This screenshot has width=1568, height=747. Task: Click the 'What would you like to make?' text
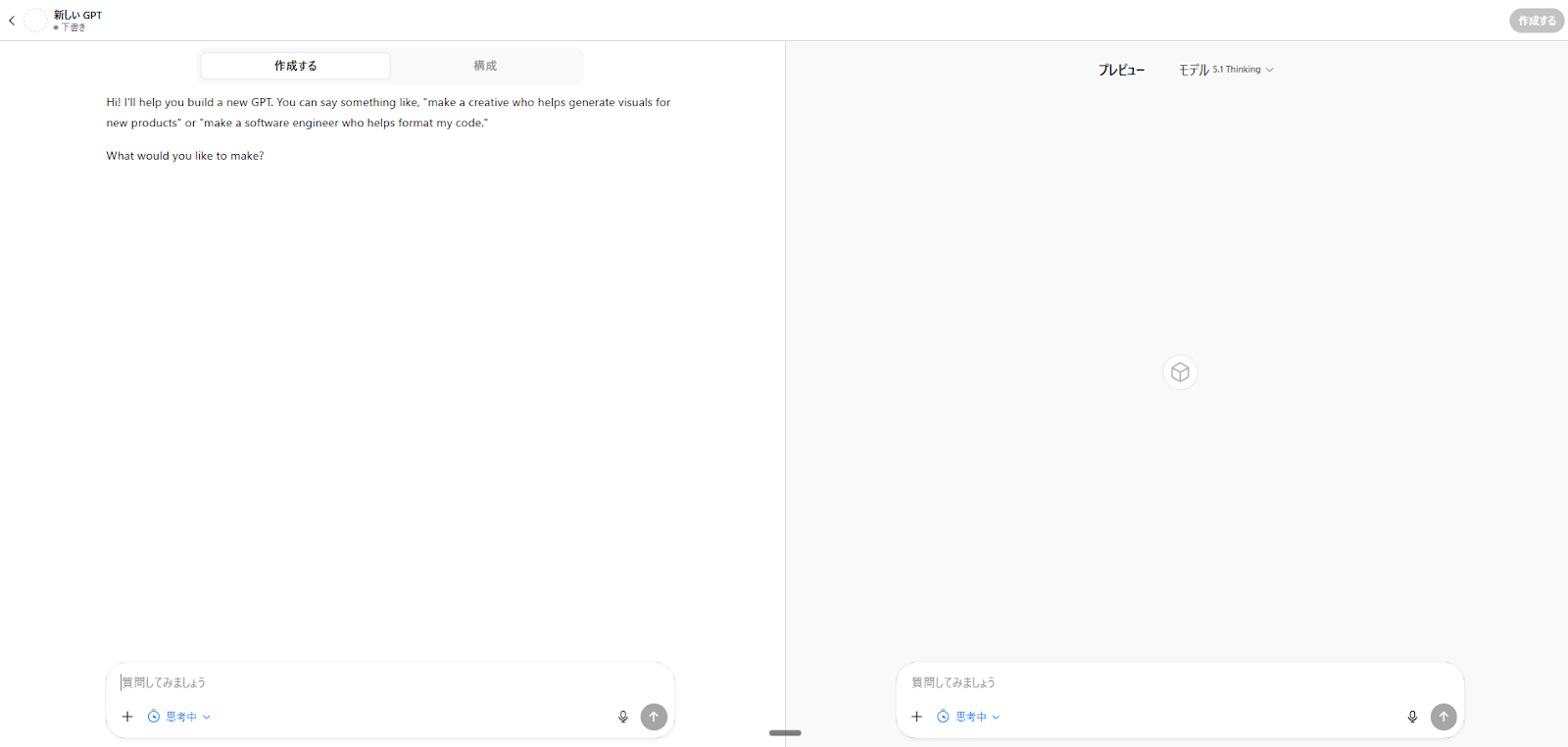click(185, 156)
